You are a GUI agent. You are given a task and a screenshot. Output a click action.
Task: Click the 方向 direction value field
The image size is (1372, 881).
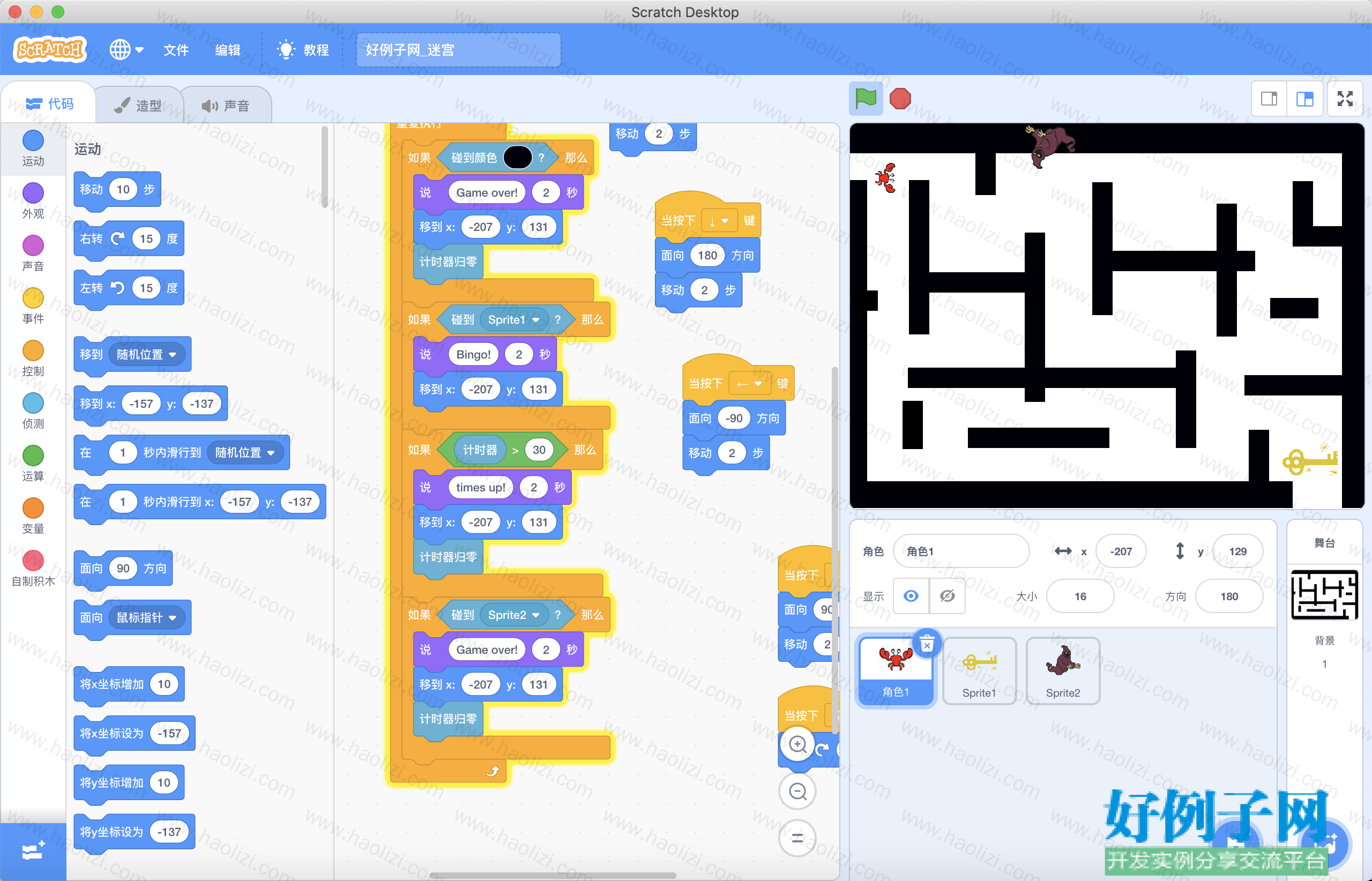pos(1229,596)
